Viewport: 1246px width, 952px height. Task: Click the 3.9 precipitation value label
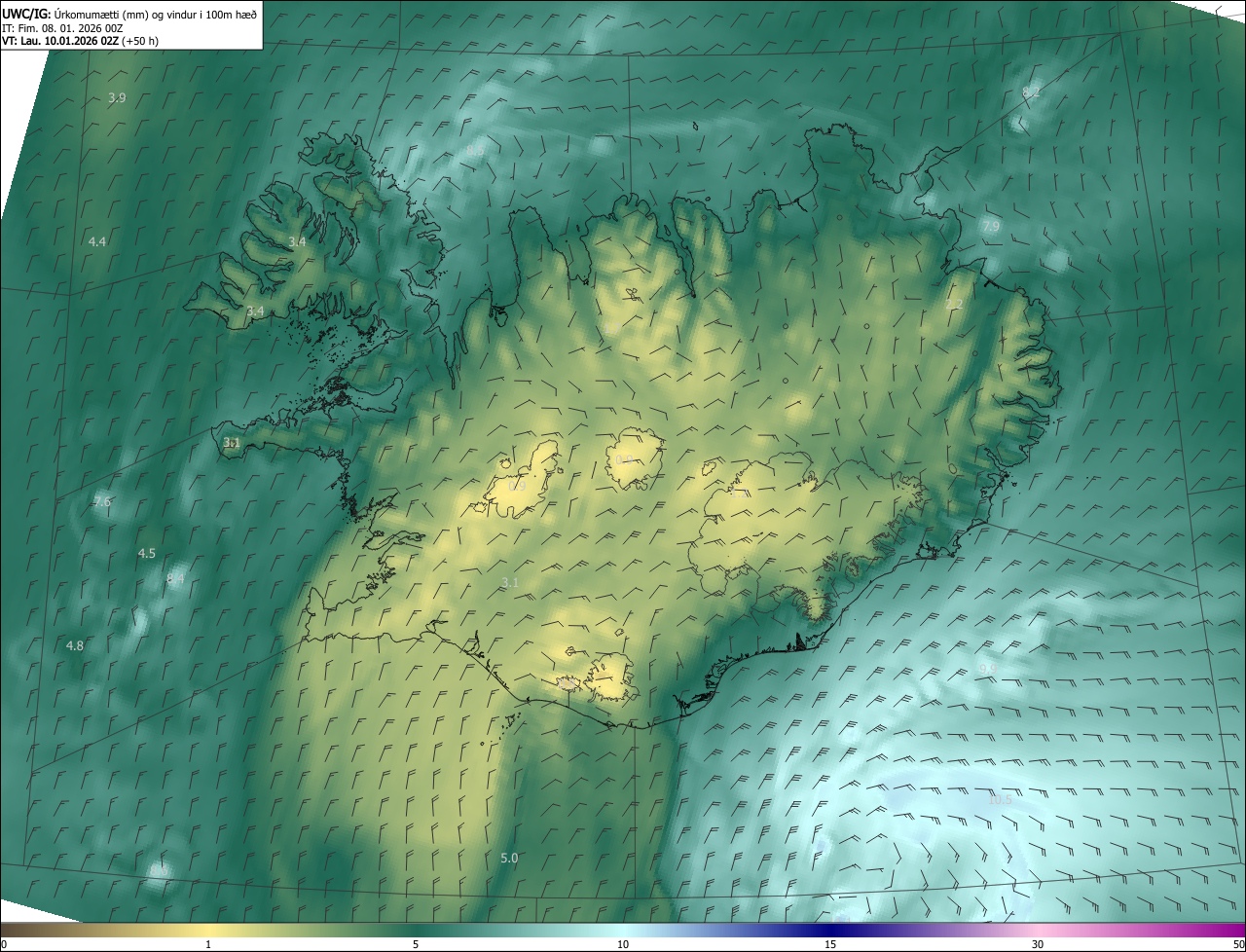click(x=117, y=97)
